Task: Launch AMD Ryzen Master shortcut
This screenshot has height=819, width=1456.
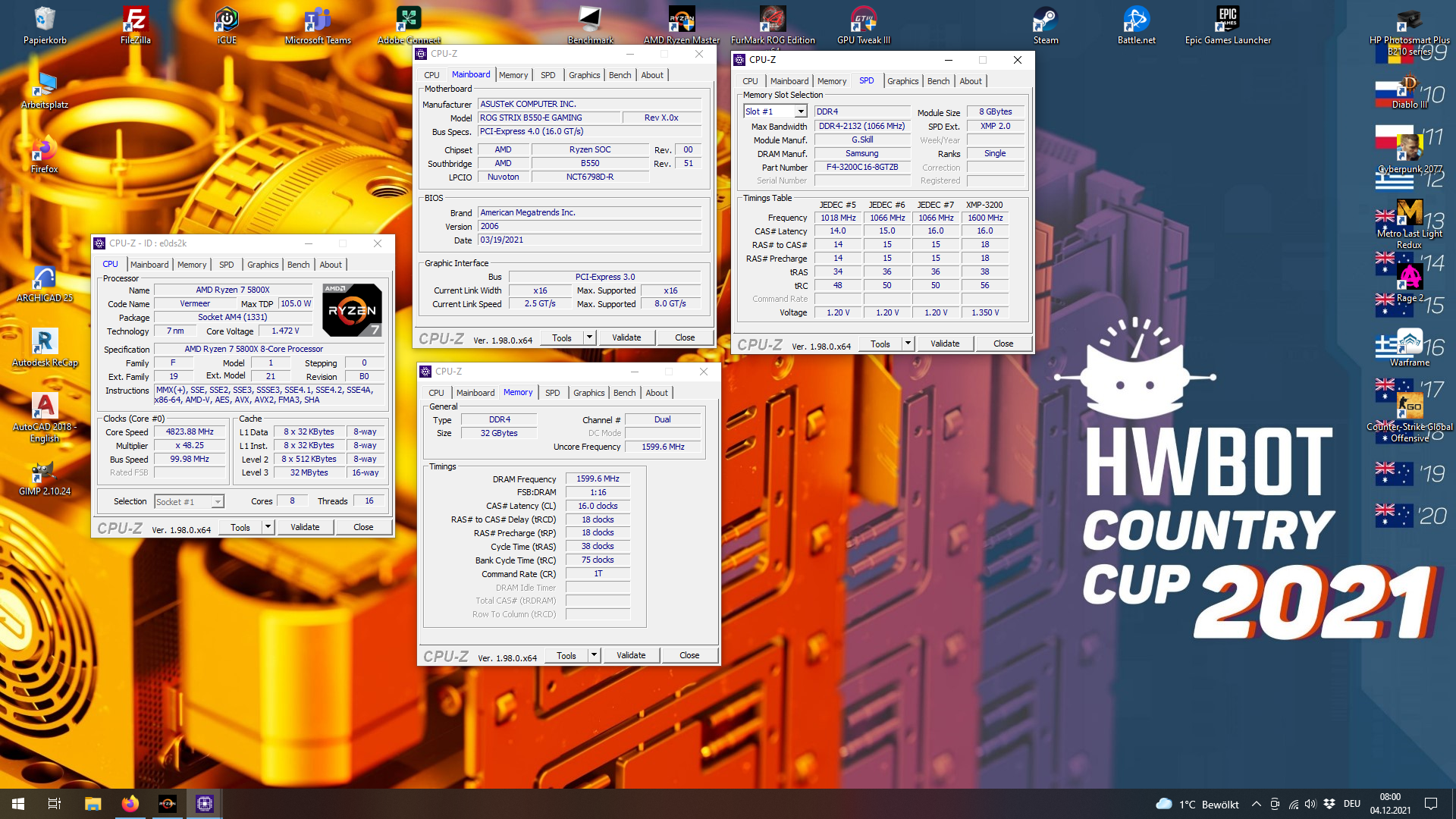Action: pos(682,25)
